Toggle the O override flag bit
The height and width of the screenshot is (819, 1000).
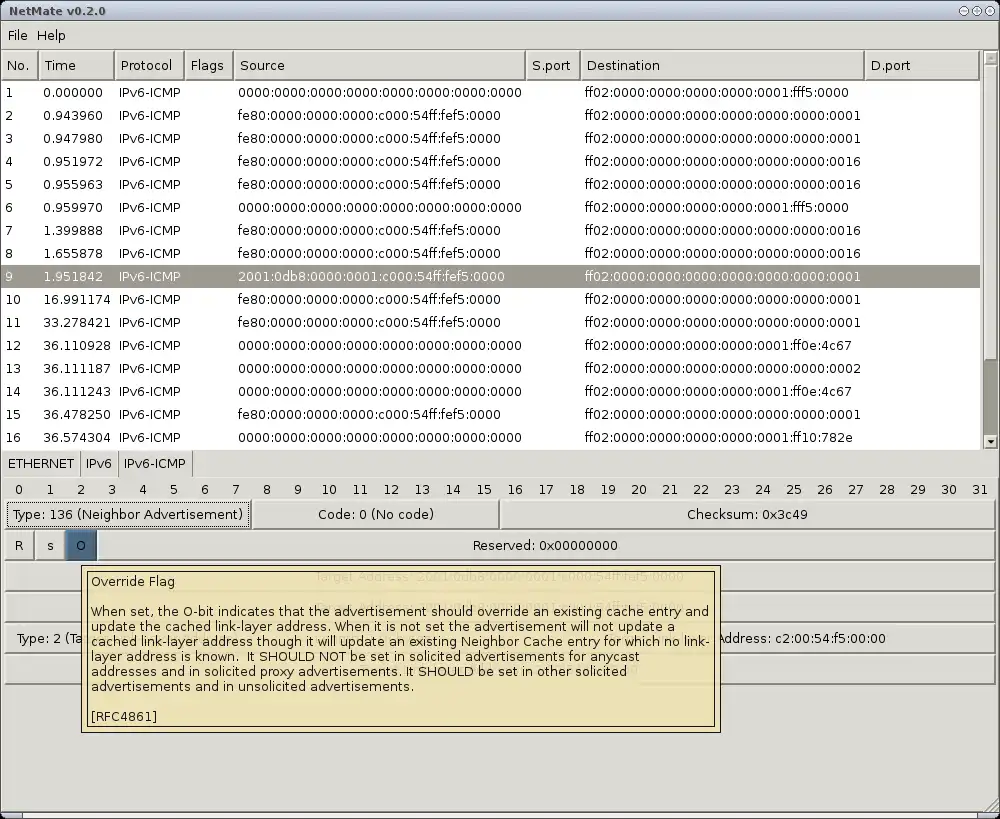click(x=81, y=545)
